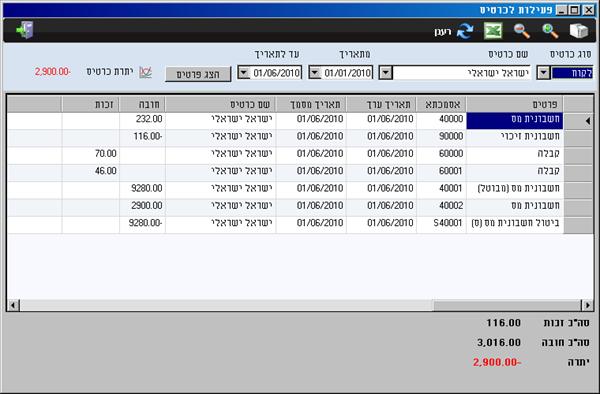Maximize the פעילות לכרטיס window
Image resolution: width=600 pixels, height=394 pixels.
pyautogui.click(x=575, y=10)
